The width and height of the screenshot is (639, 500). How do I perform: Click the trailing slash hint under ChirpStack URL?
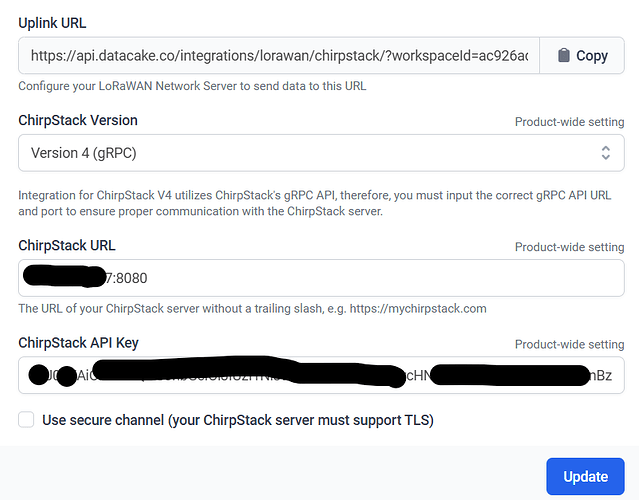coord(252,308)
